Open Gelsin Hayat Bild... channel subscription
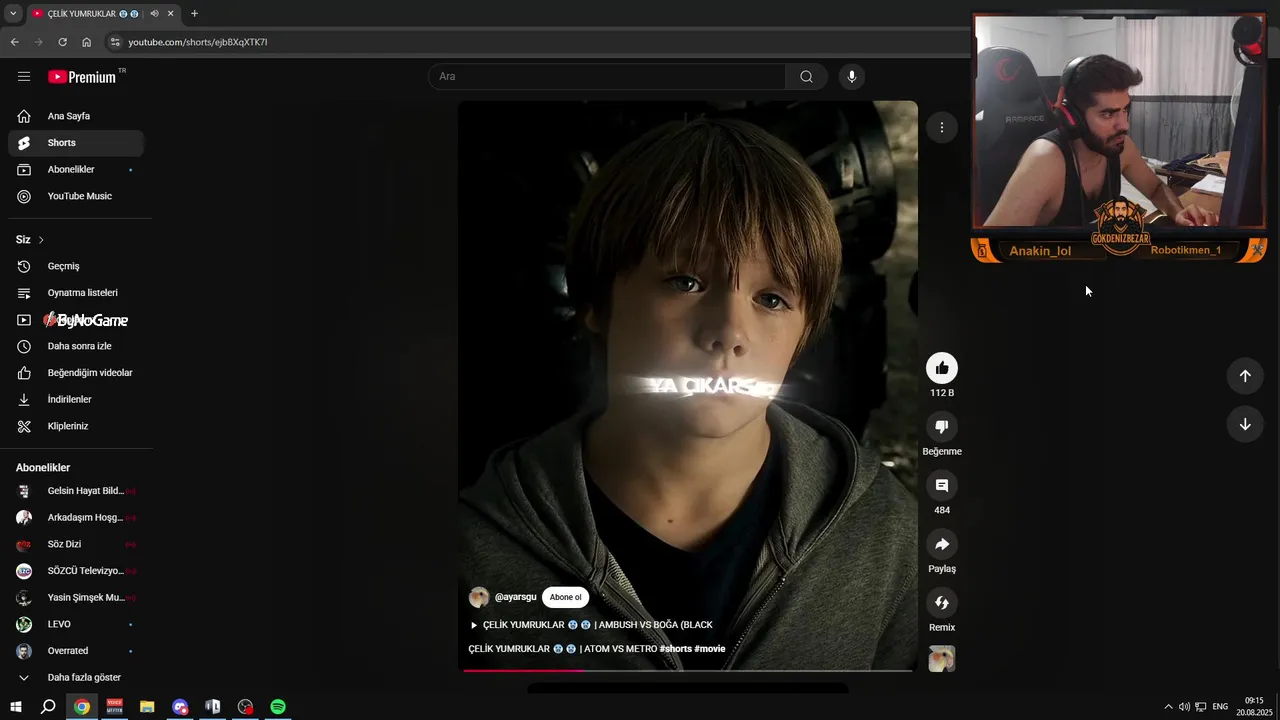The width and height of the screenshot is (1280, 720). (x=76, y=491)
